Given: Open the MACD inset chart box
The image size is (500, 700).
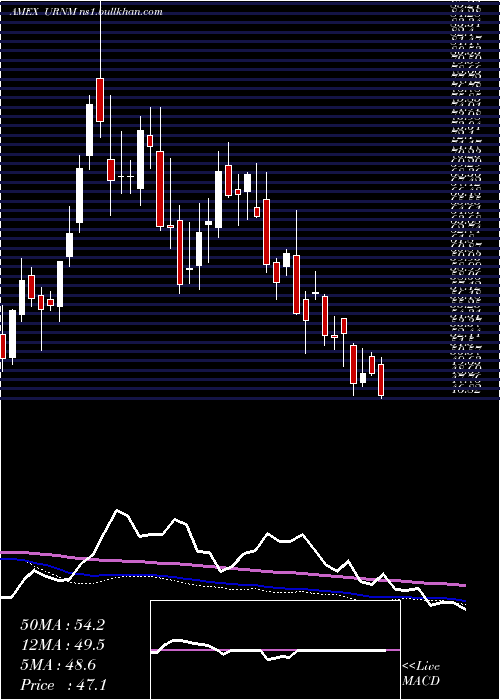Looking at the screenshot, I should click(275, 650).
